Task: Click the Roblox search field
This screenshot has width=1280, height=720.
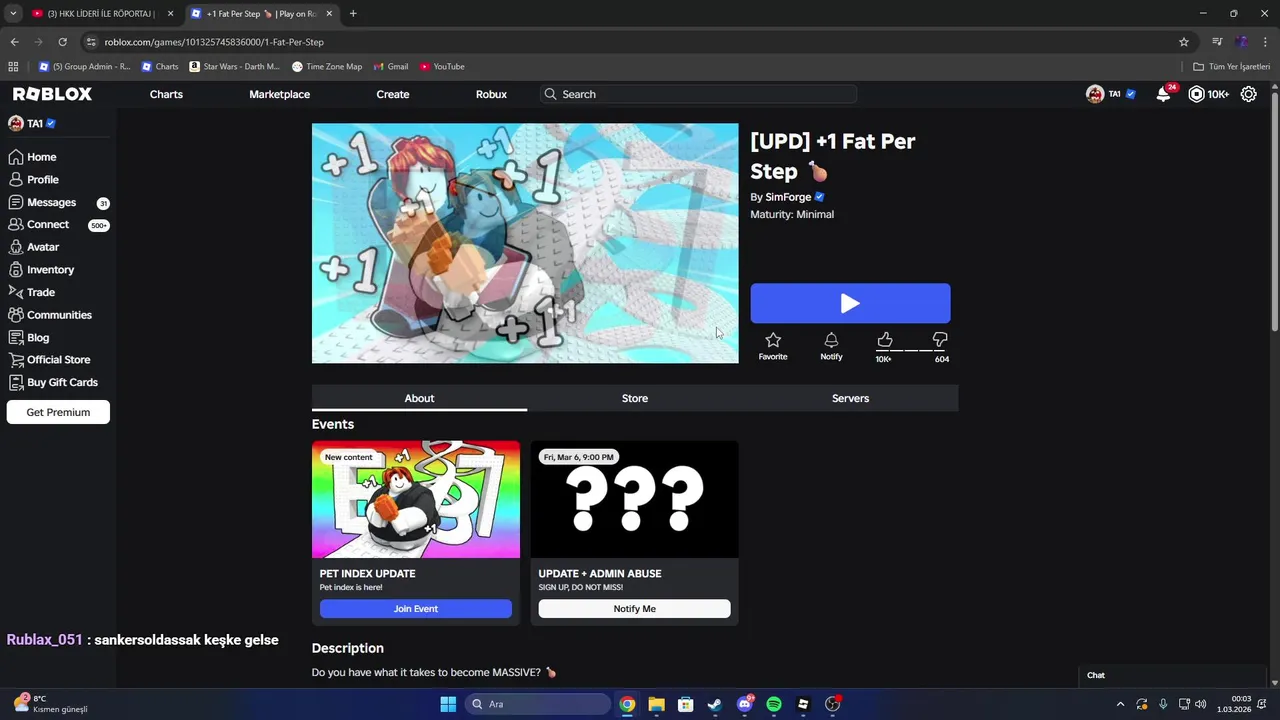Action: tap(698, 94)
